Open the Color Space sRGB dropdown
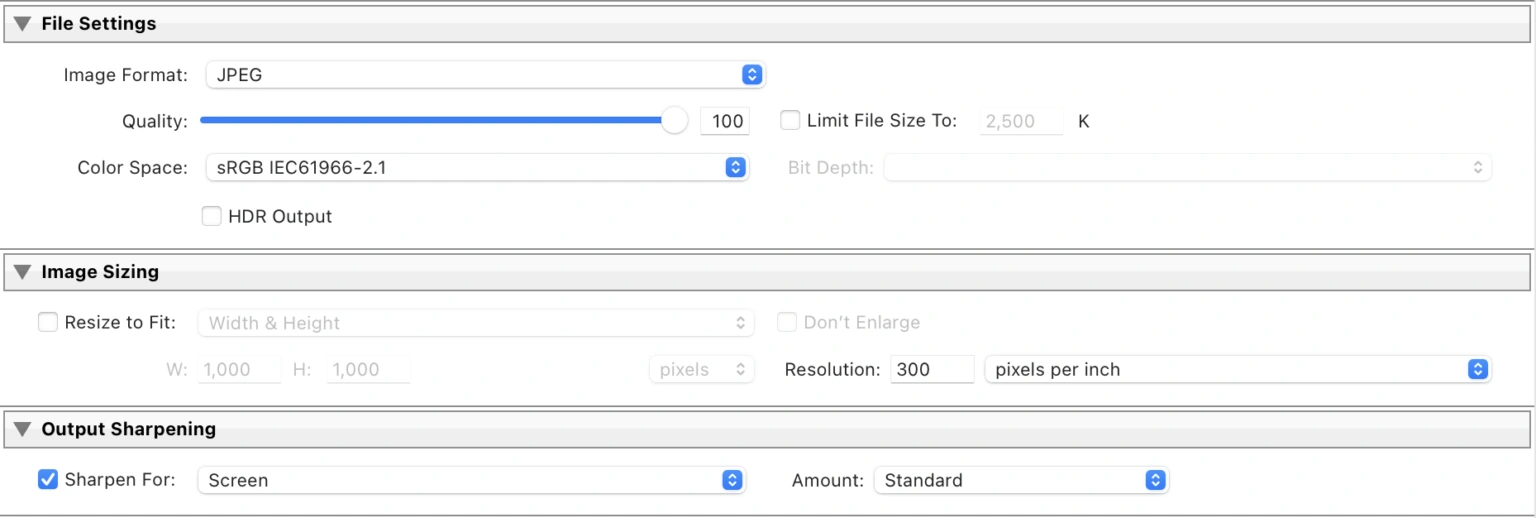The width and height of the screenshot is (1536, 518). coord(477,168)
